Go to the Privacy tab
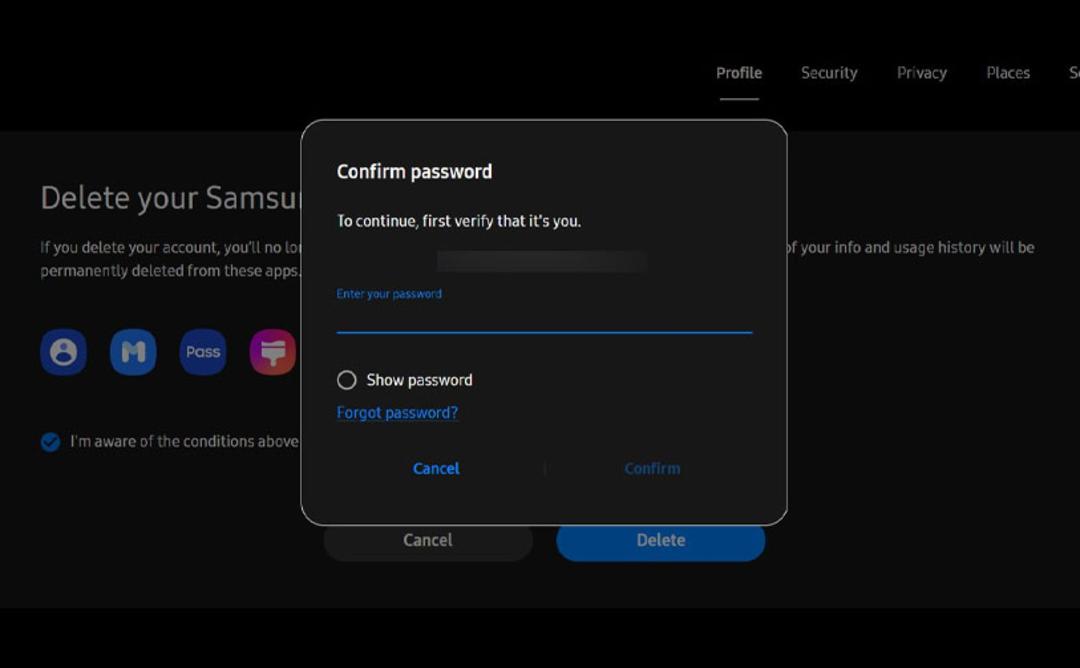The width and height of the screenshot is (1080, 668). (922, 73)
